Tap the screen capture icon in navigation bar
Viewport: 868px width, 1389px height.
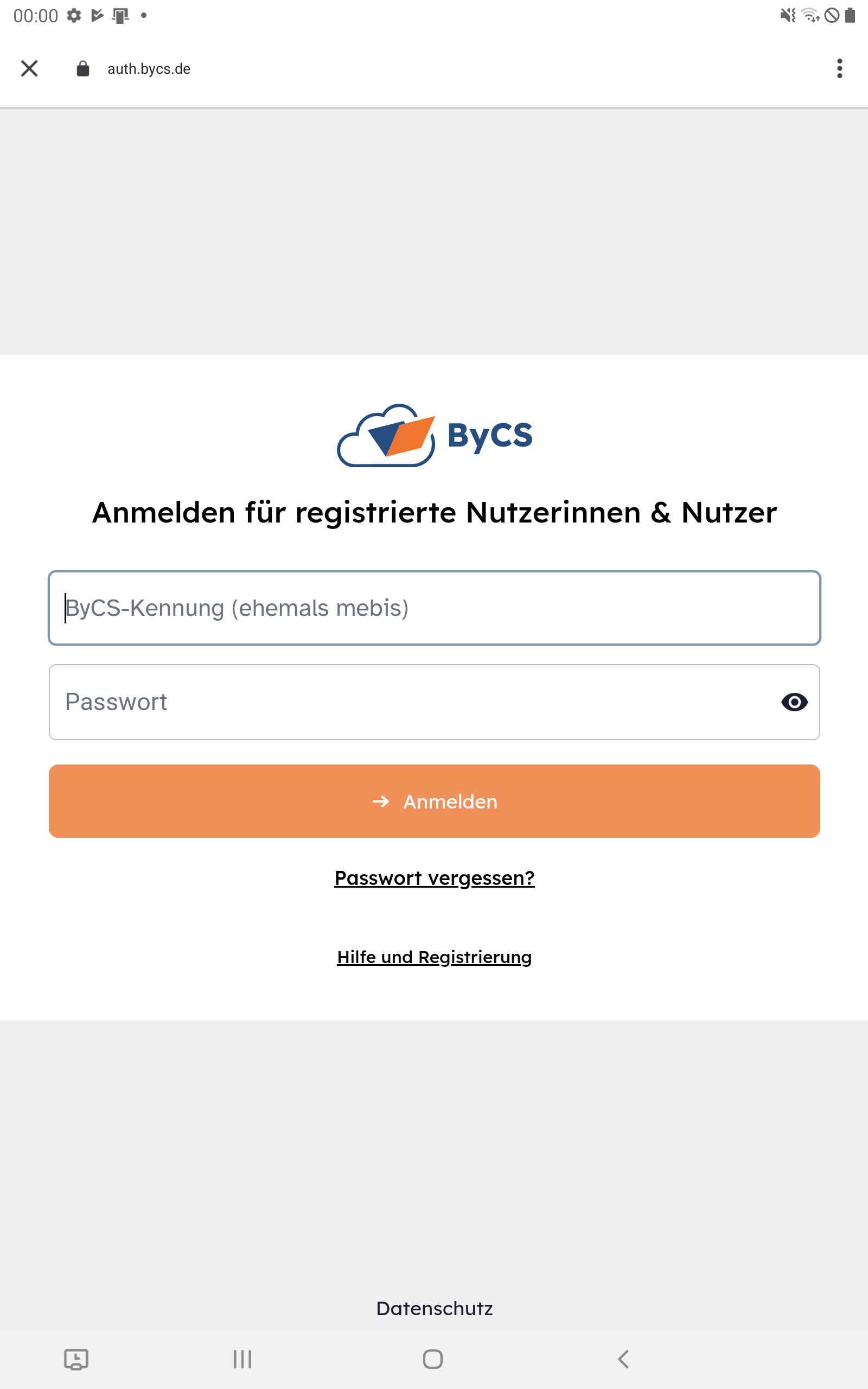76,1359
